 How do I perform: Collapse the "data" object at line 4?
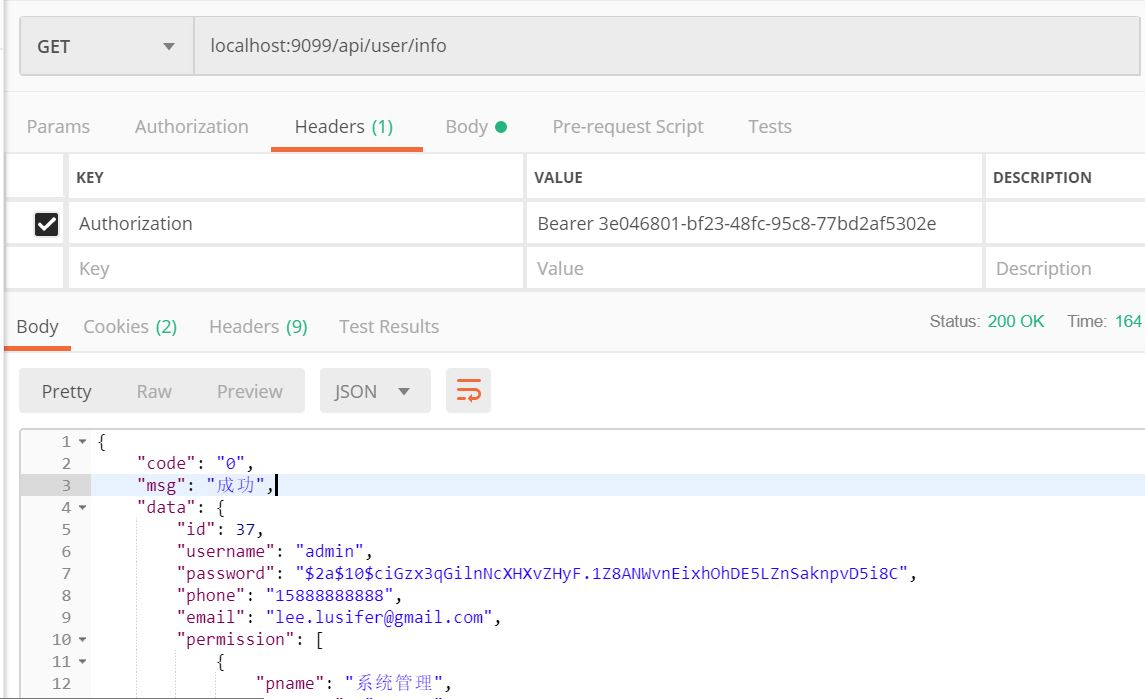(83, 508)
